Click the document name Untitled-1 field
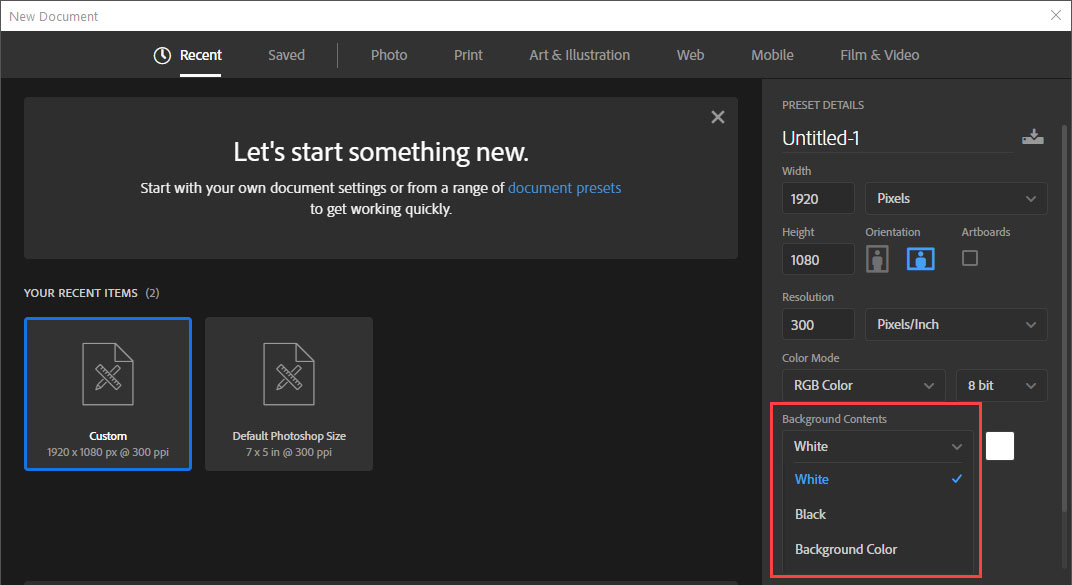The height and width of the screenshot is (585, 1072). pyautogui.click(x=896, y=138)
